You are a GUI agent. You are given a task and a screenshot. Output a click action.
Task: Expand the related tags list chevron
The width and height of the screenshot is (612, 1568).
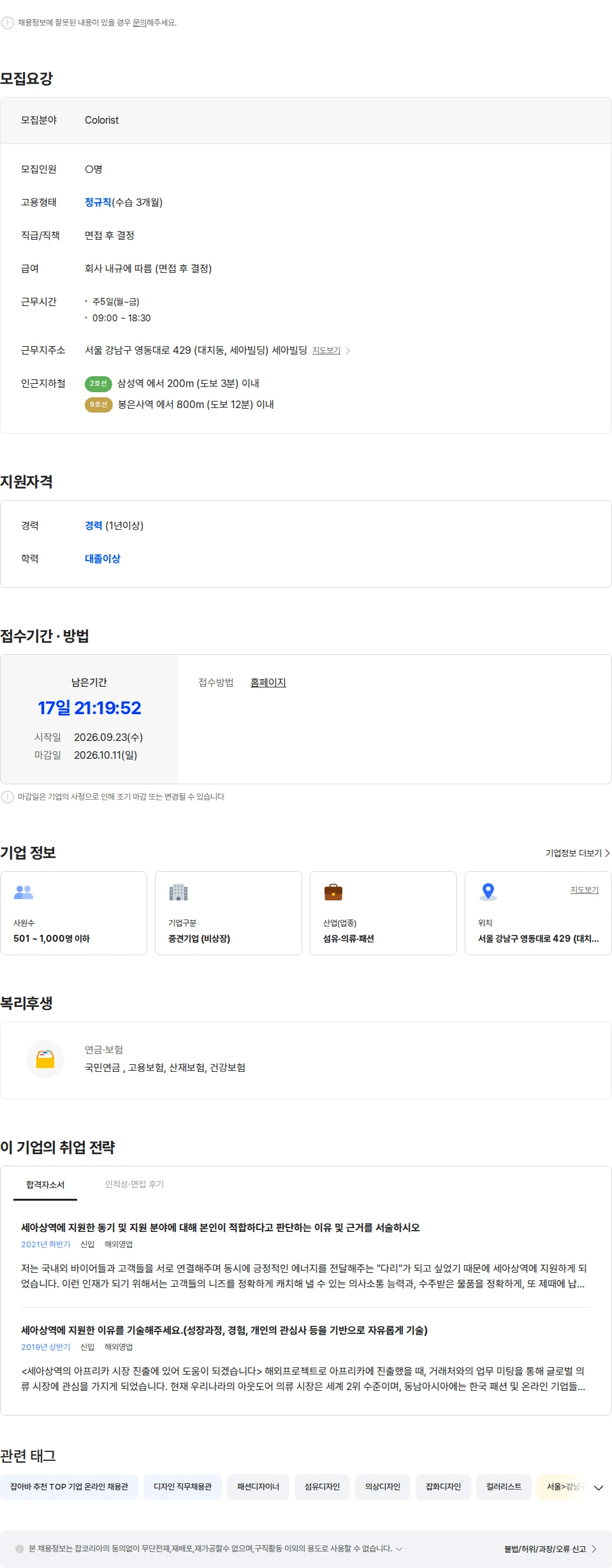599,1488
